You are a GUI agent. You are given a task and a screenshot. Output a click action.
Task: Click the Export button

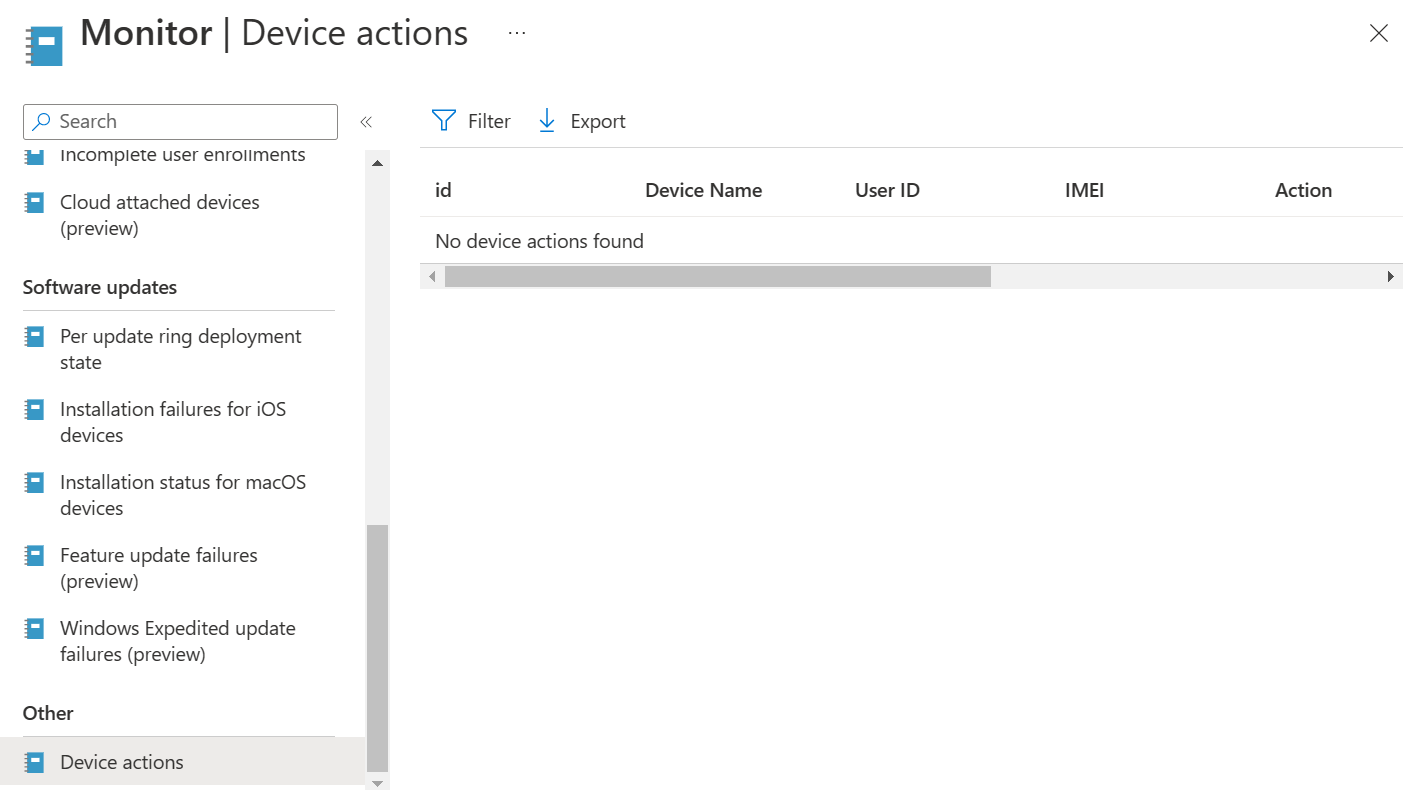coord(581,120)
